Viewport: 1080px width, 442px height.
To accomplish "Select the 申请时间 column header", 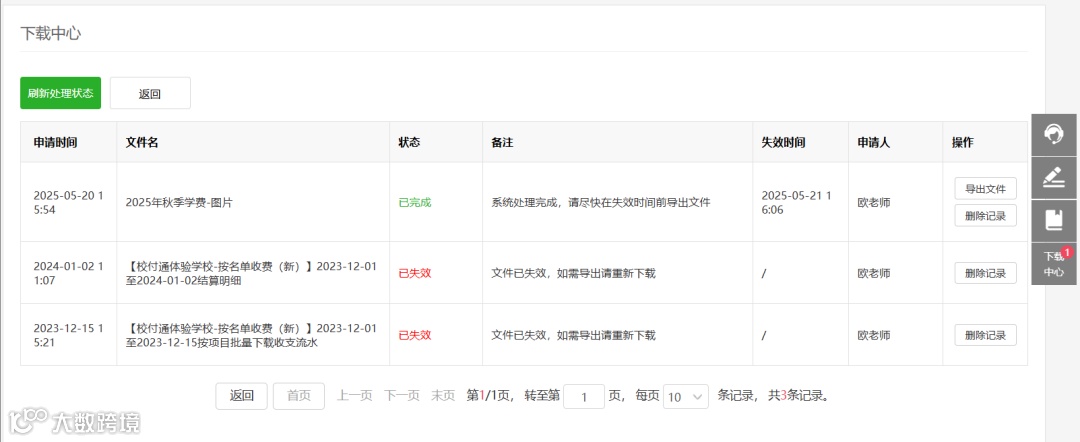I will [x=55, y=143].
